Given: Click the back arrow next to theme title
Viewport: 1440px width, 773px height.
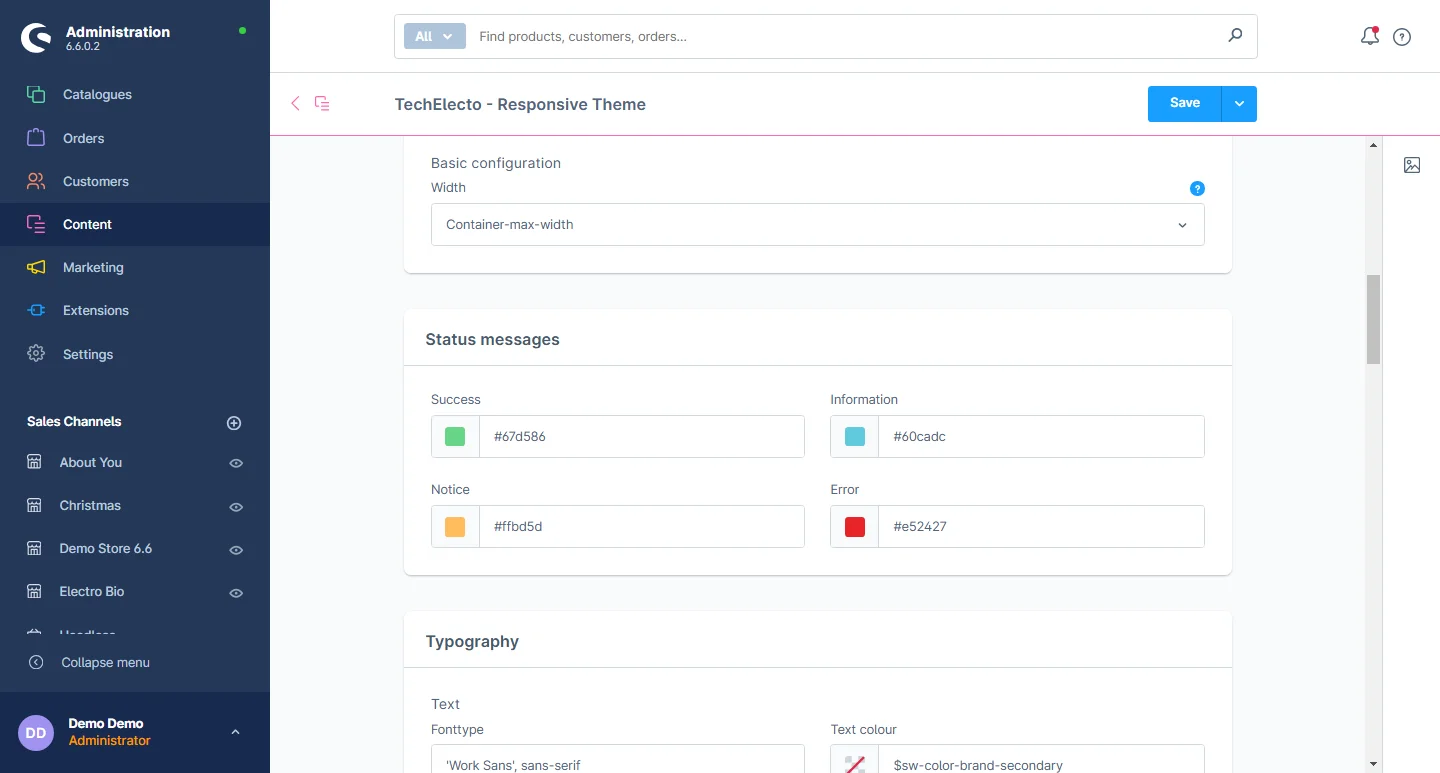Looking at the screenshot, I should [295, 103].
